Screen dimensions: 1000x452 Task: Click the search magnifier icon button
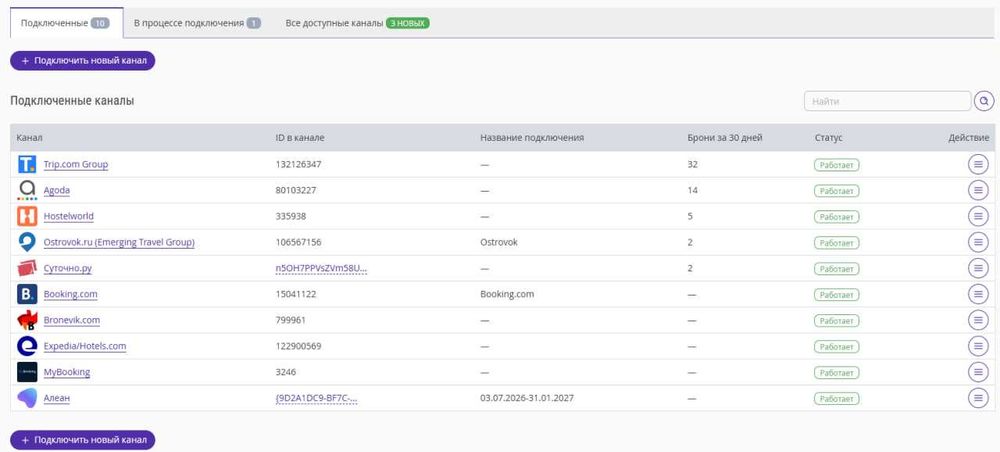[983, 101]
